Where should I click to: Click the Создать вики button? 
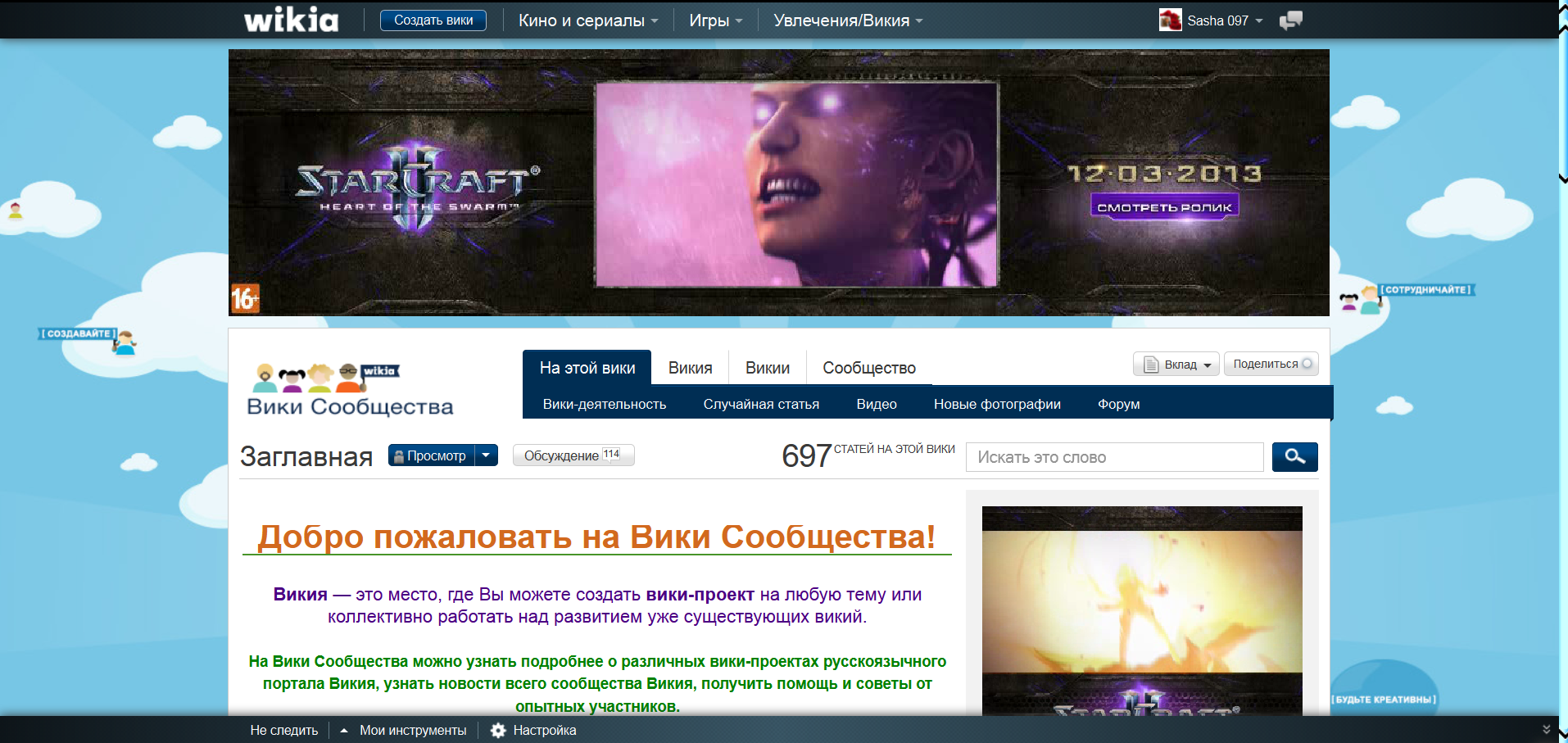coord(433,20)
